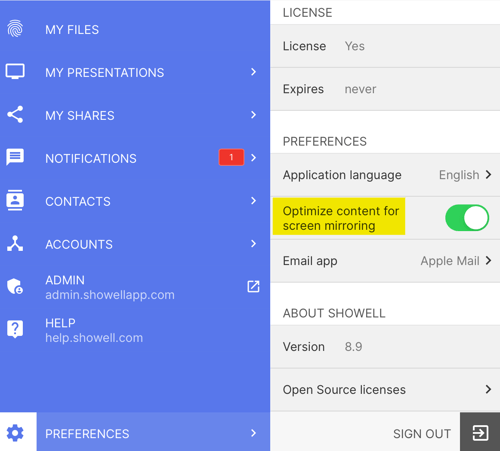This screenshot has height=451, width=500.
Task: Click the Contacts address book icon
Action: point(15,200)
